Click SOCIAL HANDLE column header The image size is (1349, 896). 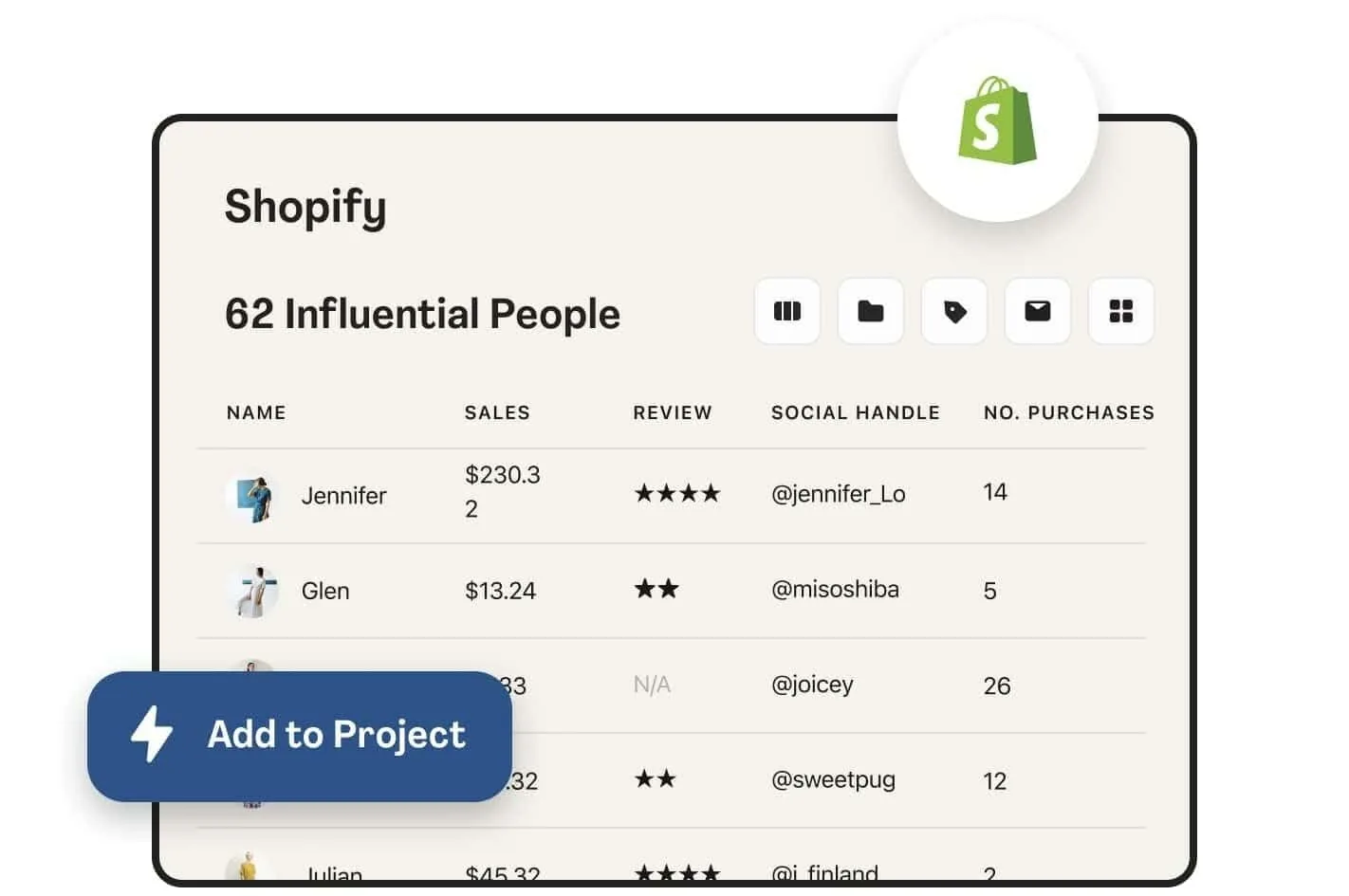[x=855, y=412]
